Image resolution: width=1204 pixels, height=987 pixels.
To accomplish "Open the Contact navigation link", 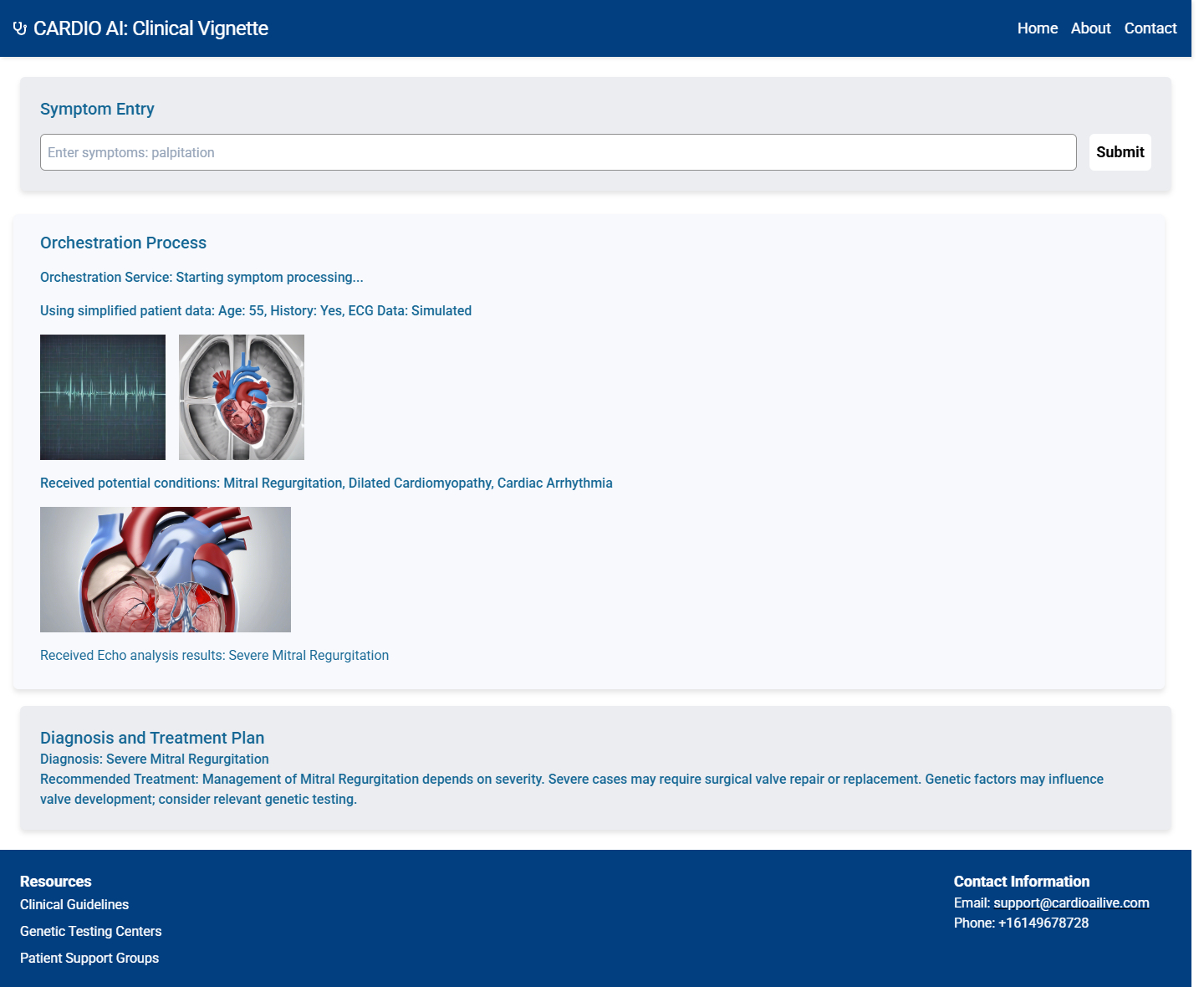I will [1150, 28].
